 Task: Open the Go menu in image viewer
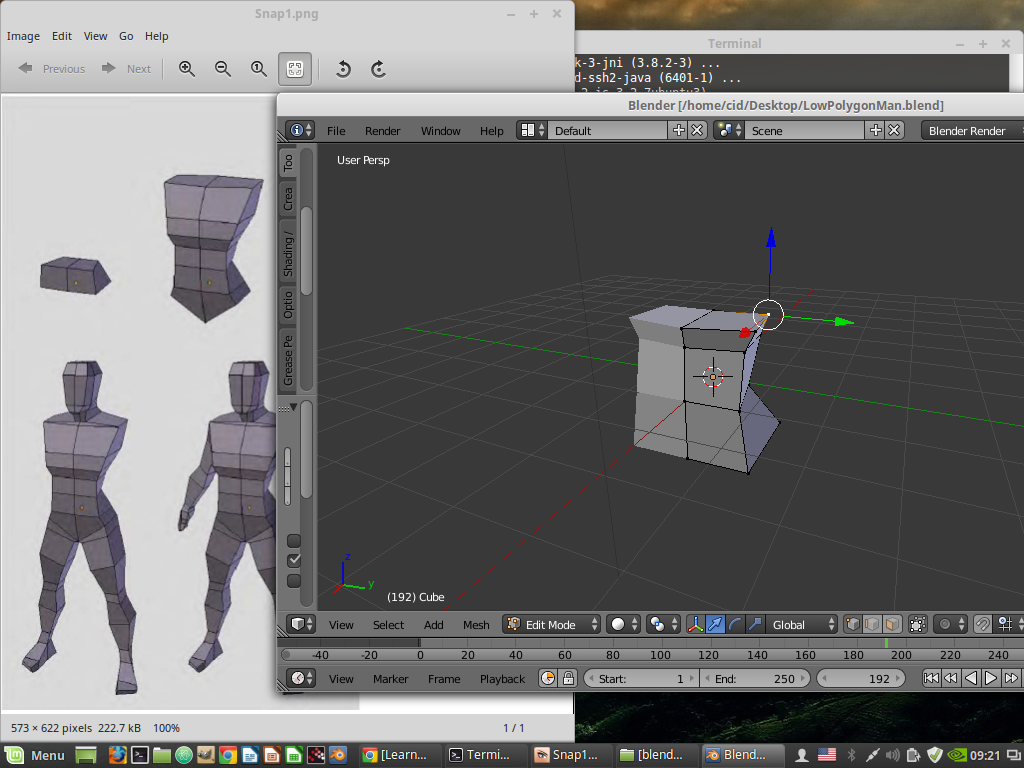(126, 36)
